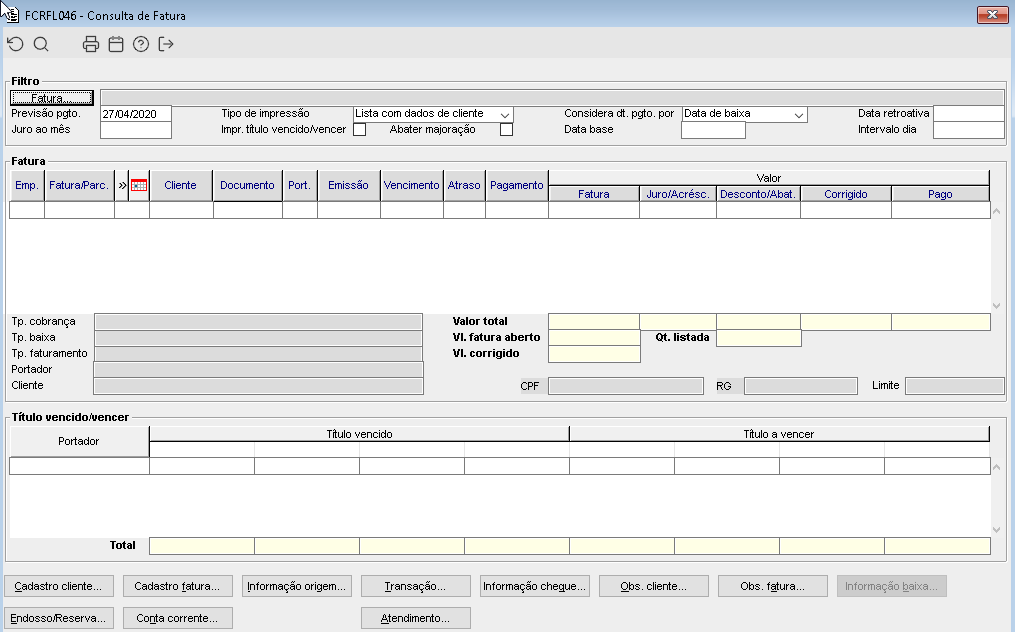Open Informação cheque... button
Viewport: 1015px width, 632px height.
[x=535, y=586]
